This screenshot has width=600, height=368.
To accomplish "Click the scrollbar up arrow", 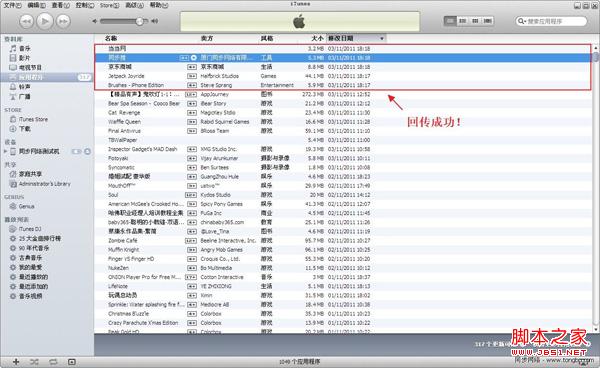I will (x=595, y=48).
